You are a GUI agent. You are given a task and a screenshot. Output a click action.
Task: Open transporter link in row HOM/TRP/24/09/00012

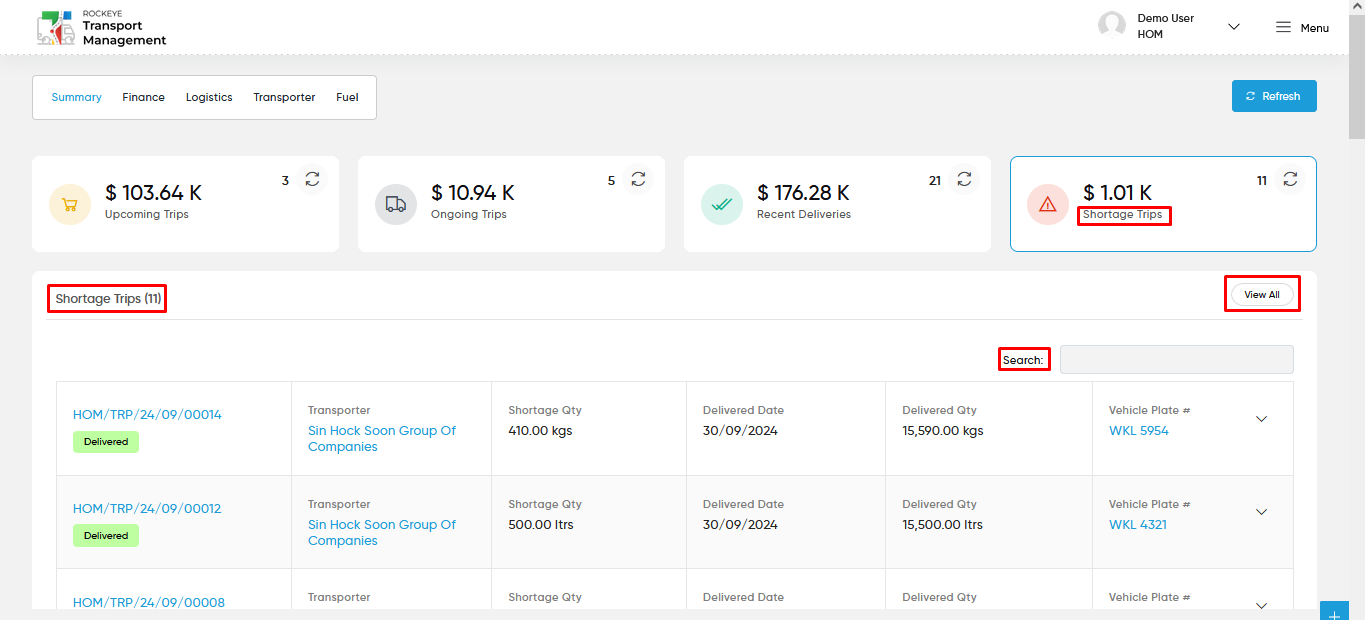382,533
